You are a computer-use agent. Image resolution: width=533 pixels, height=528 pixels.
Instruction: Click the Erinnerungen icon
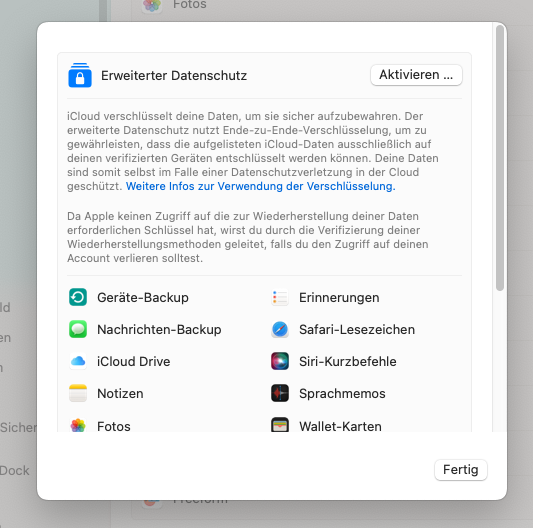280,297
